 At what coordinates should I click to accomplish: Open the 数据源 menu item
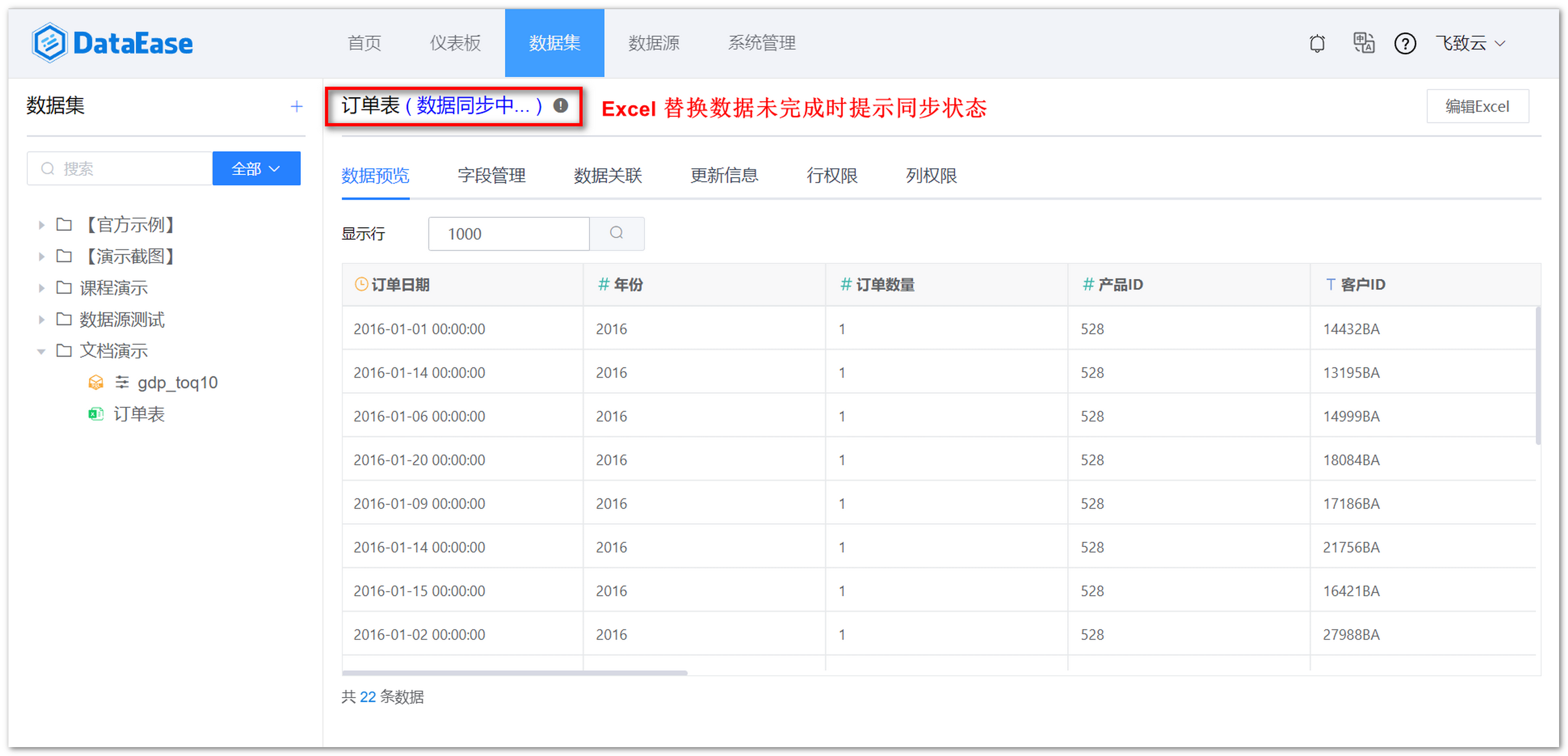coord(653,43)
